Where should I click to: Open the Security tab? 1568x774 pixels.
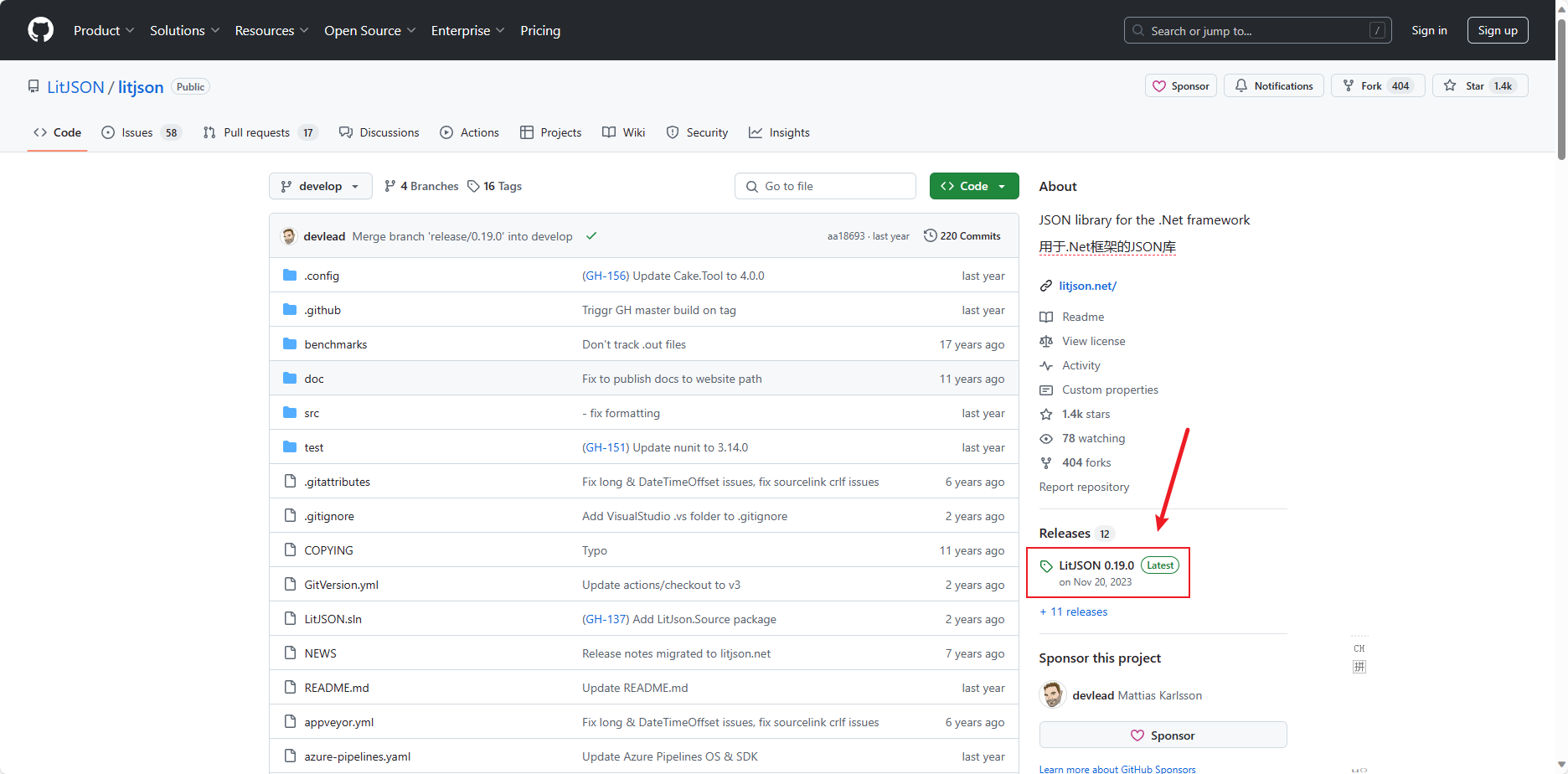point(697,132)
